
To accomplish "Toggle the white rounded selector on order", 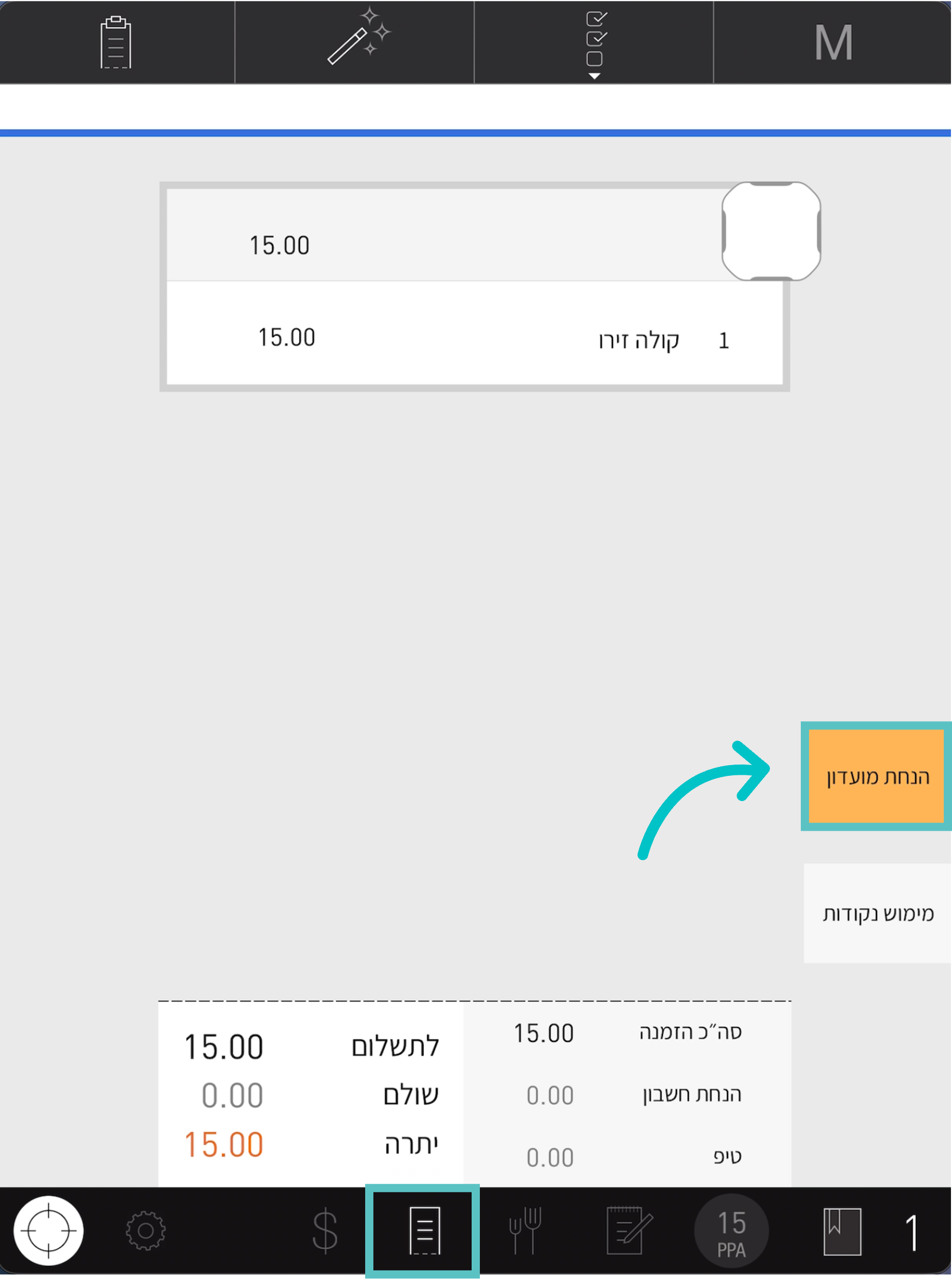I will pos(771,232).
